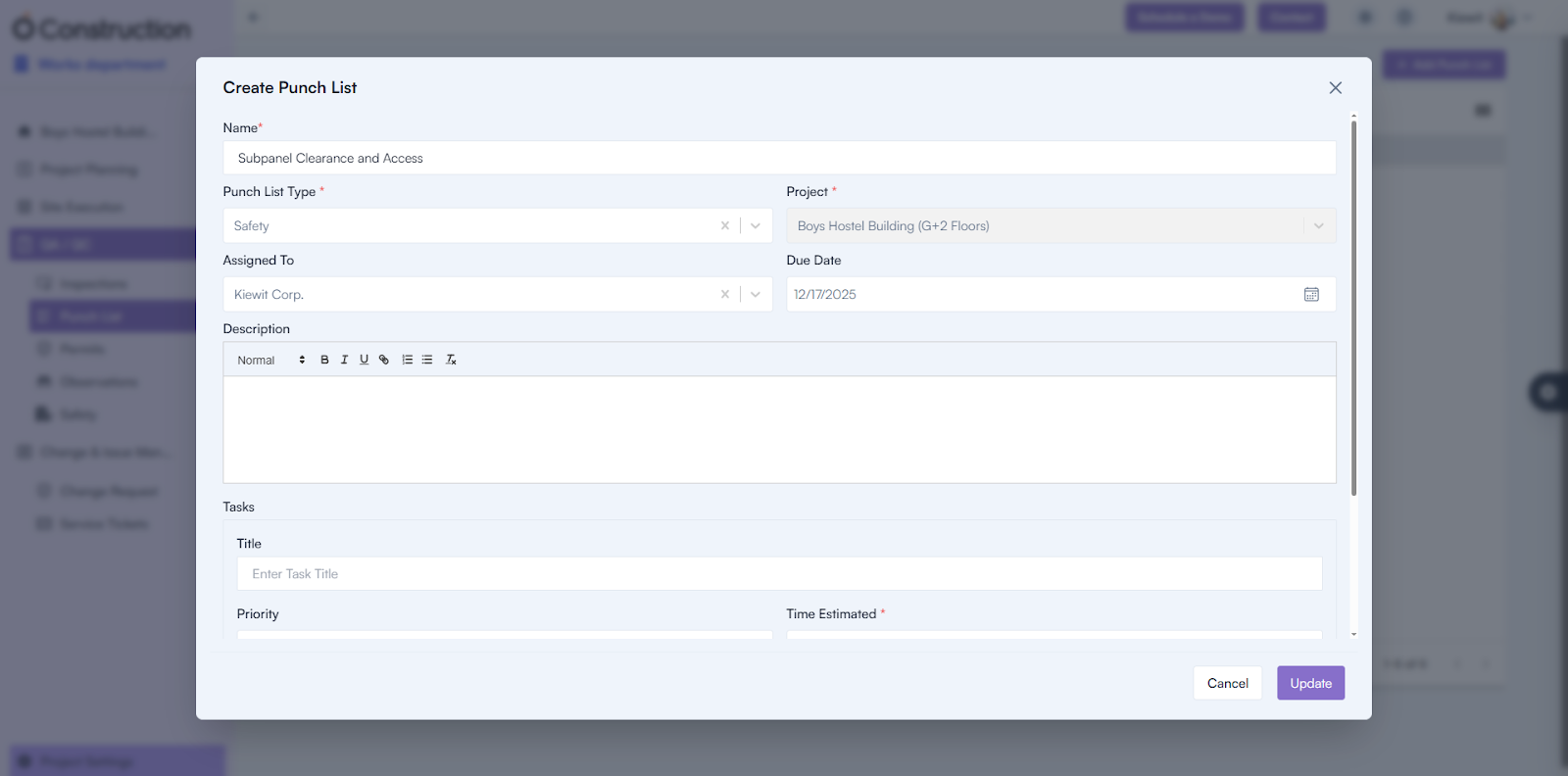Click inside the Description text area
The width and height of the screenshot is (1568, 776).
tap(779, 429)
